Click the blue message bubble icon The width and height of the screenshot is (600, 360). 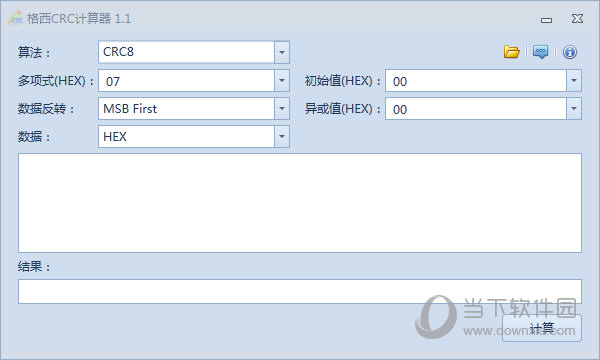pyautogui.click(x=540, y=52)
